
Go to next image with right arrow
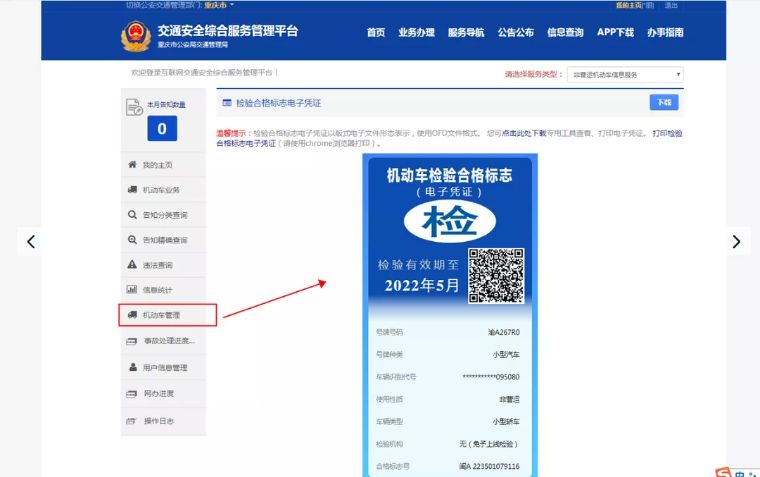coord(736,241)
